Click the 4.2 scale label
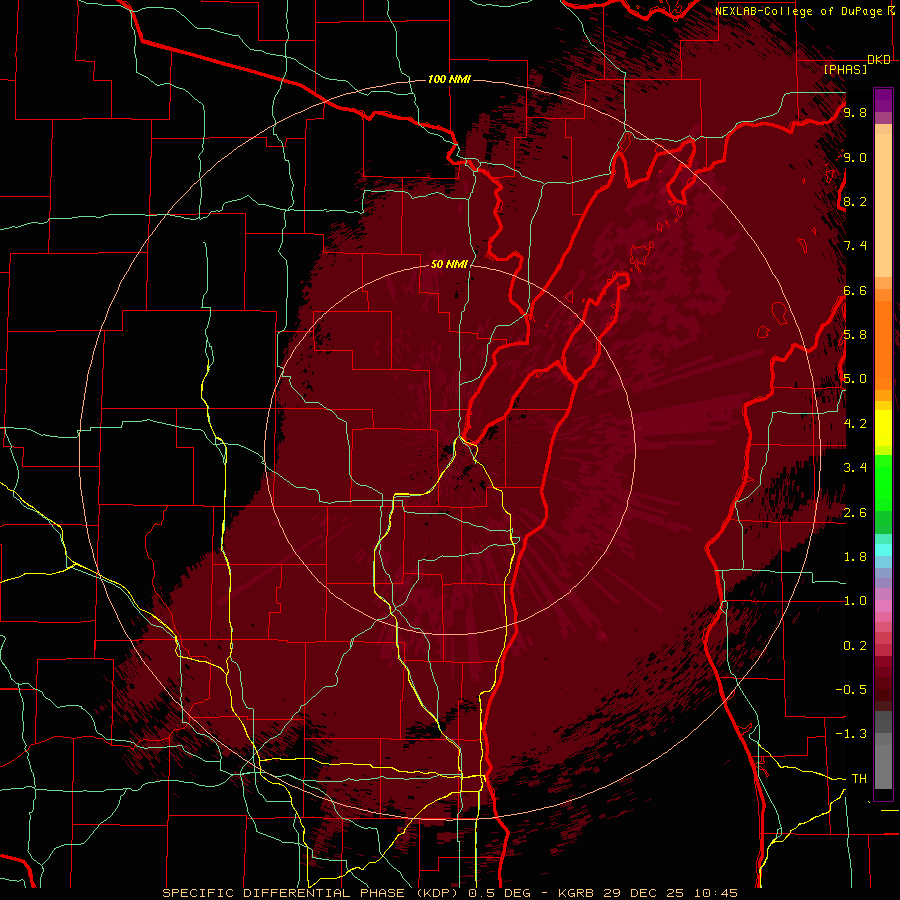 [x=855, y=423]
